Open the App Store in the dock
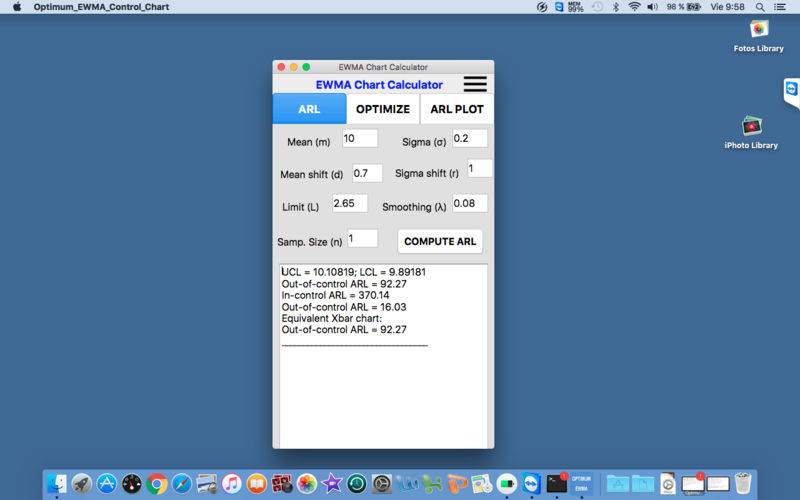Screen dimensions: 800x500 click(x=107, y=484)
